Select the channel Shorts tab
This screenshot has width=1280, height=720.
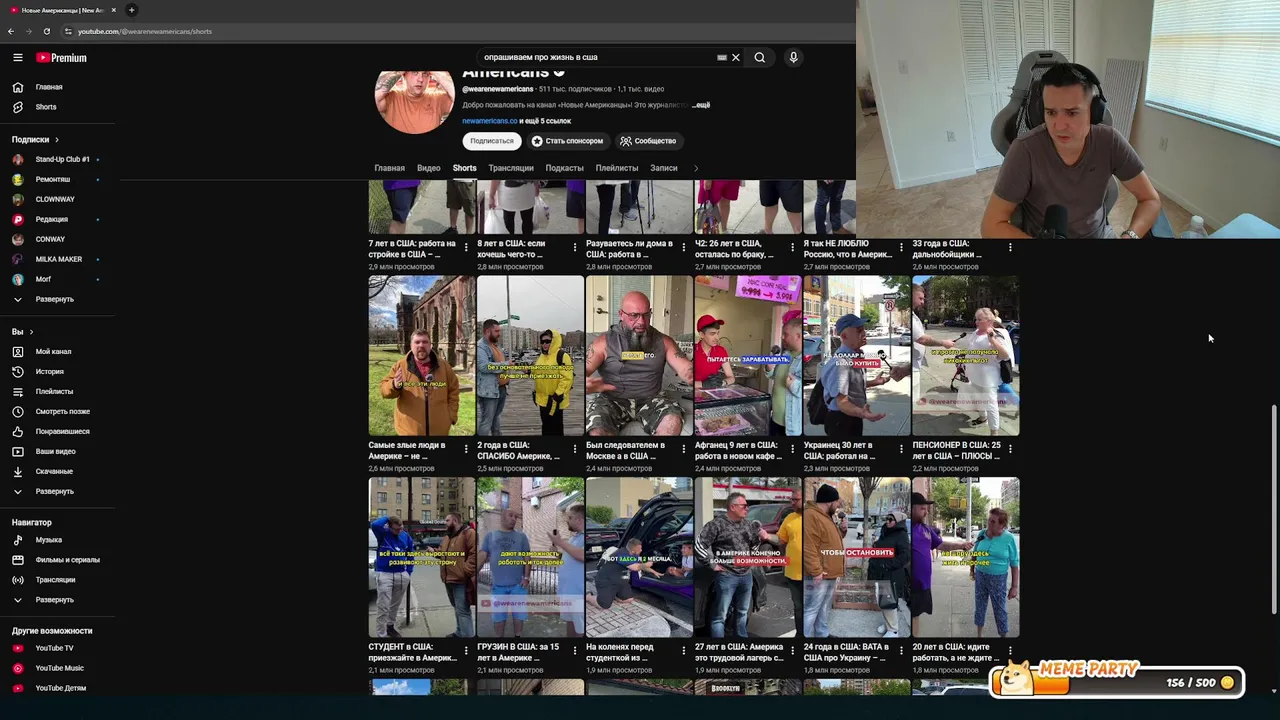[465, 168]
